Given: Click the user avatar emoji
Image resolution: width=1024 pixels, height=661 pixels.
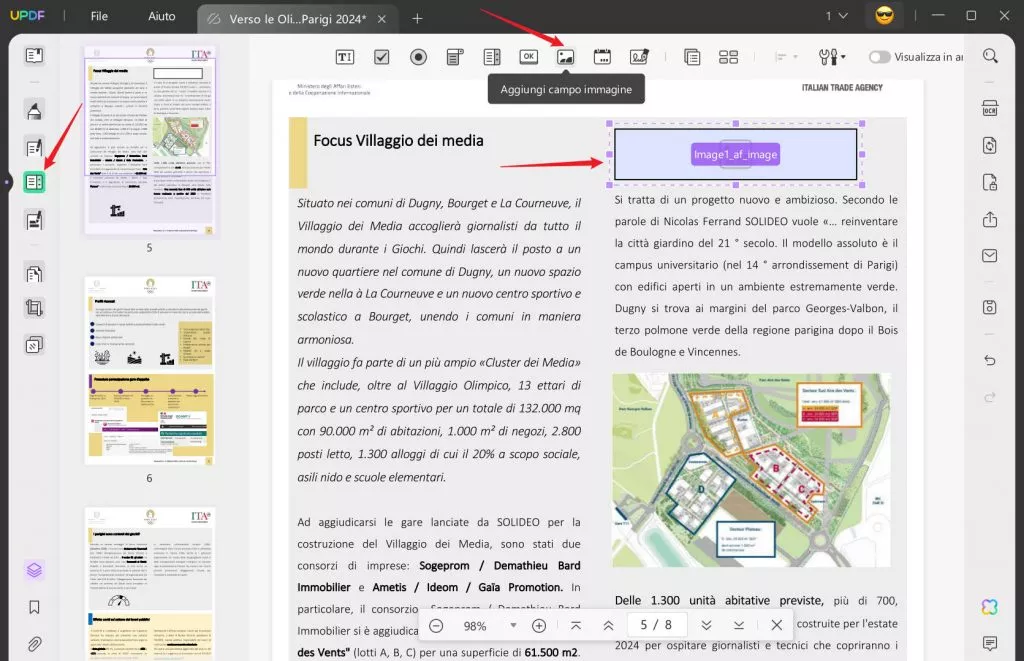Looking at the screenshot, I should 884,16.
